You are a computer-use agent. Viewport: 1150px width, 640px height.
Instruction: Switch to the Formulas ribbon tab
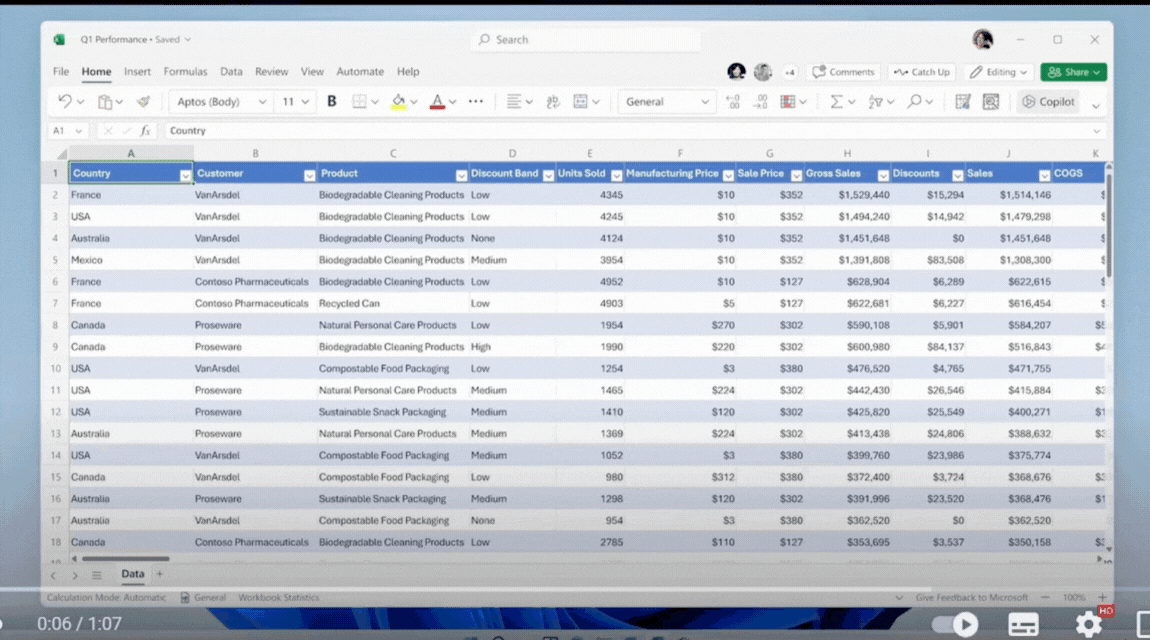coord(185,71)
